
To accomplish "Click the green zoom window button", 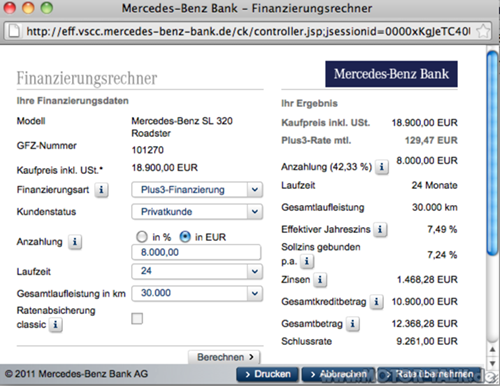I will [x=47, y=8].
